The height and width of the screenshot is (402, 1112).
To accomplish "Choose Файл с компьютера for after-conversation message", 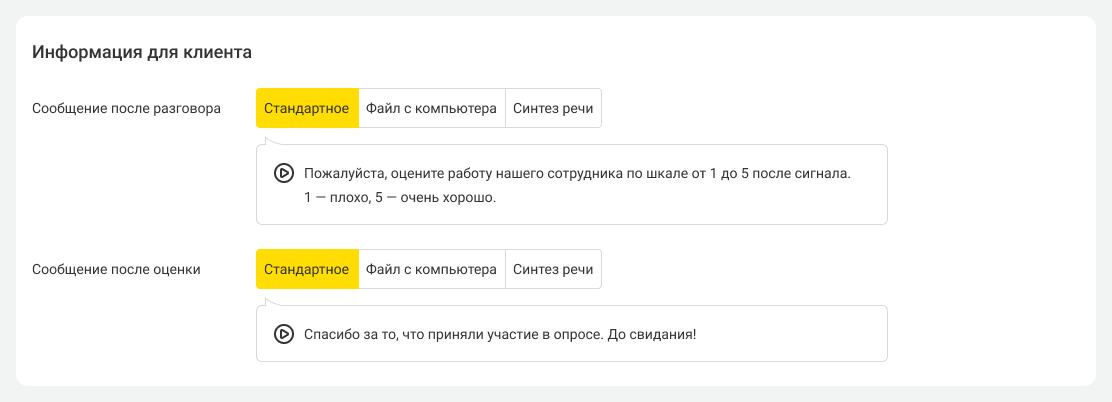I will click(x=431, y=108).
